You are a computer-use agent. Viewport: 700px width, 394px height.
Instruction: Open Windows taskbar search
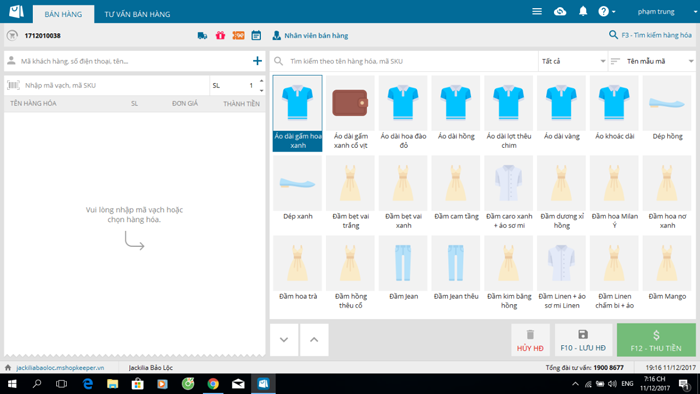coord(37,384)
